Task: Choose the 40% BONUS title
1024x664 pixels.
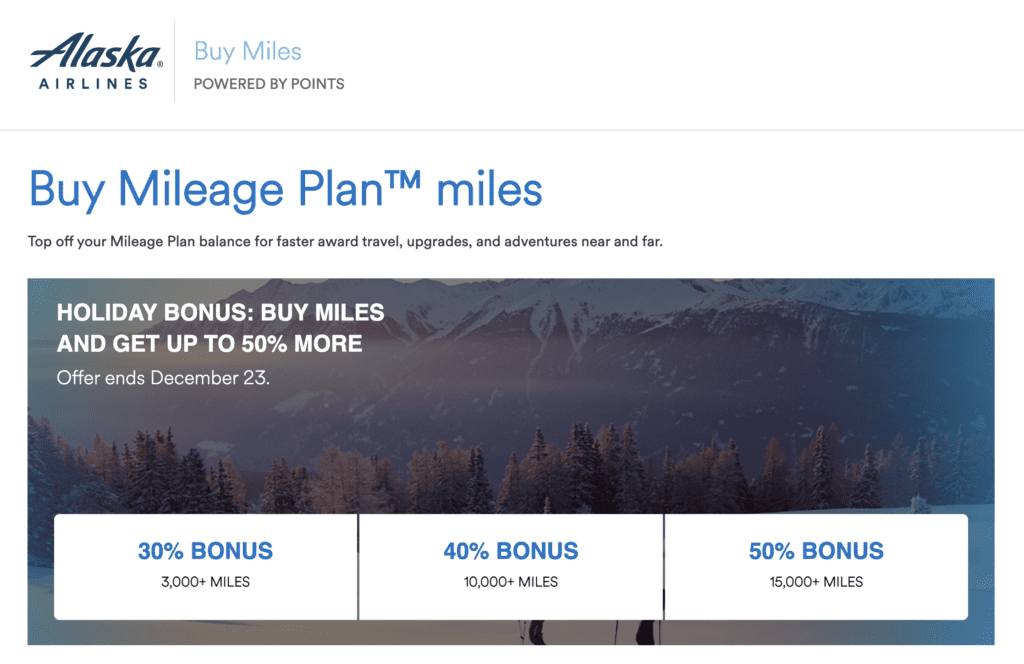Action: pos(510,550)
